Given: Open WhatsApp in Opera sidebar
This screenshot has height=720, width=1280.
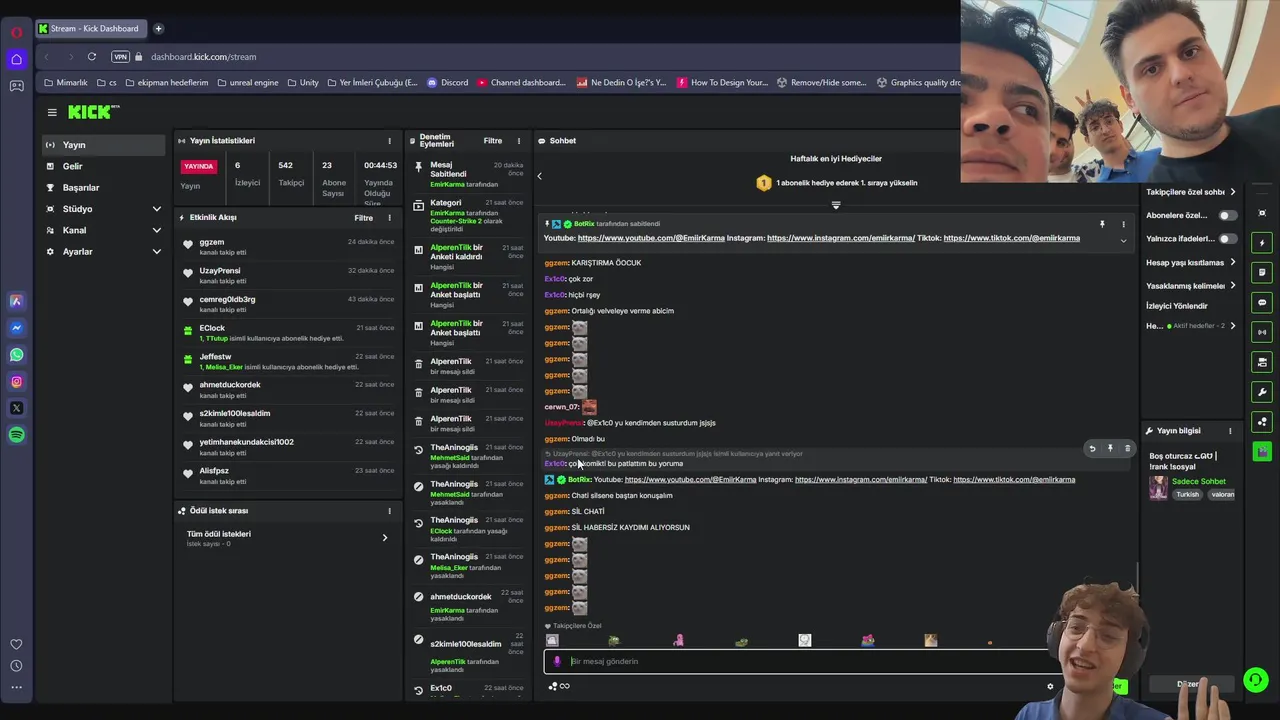Looking at the screenshot, I should 16,355.
